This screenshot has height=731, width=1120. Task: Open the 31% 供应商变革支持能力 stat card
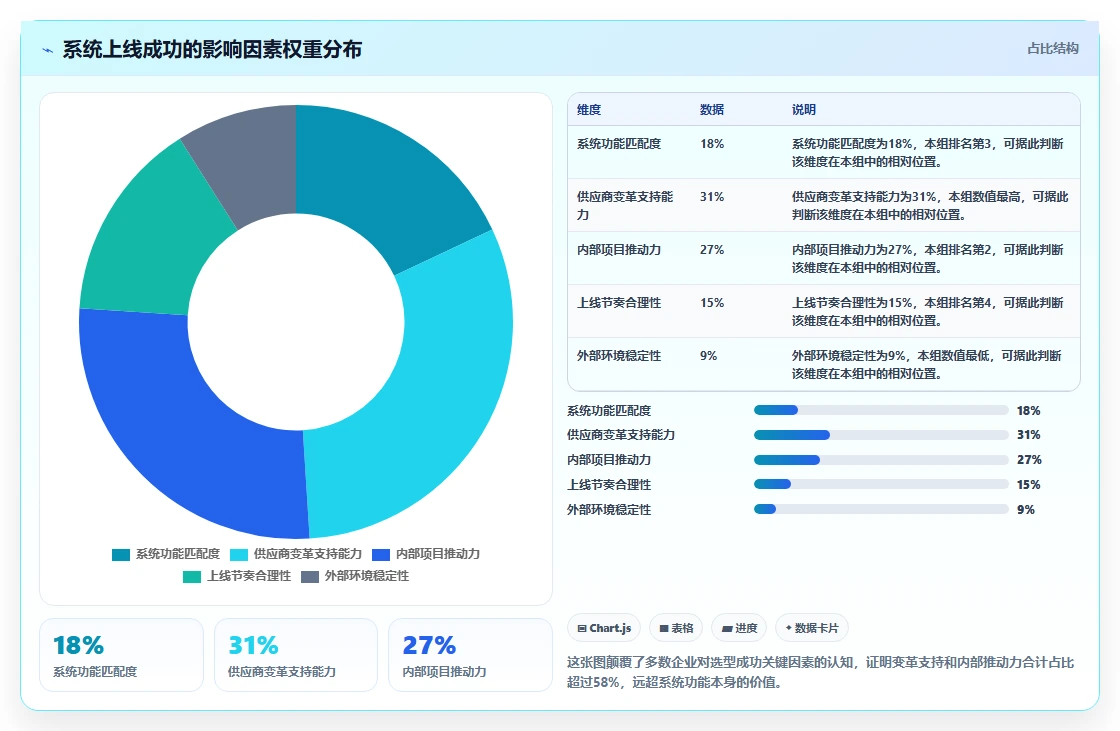[x=296, y=655]
